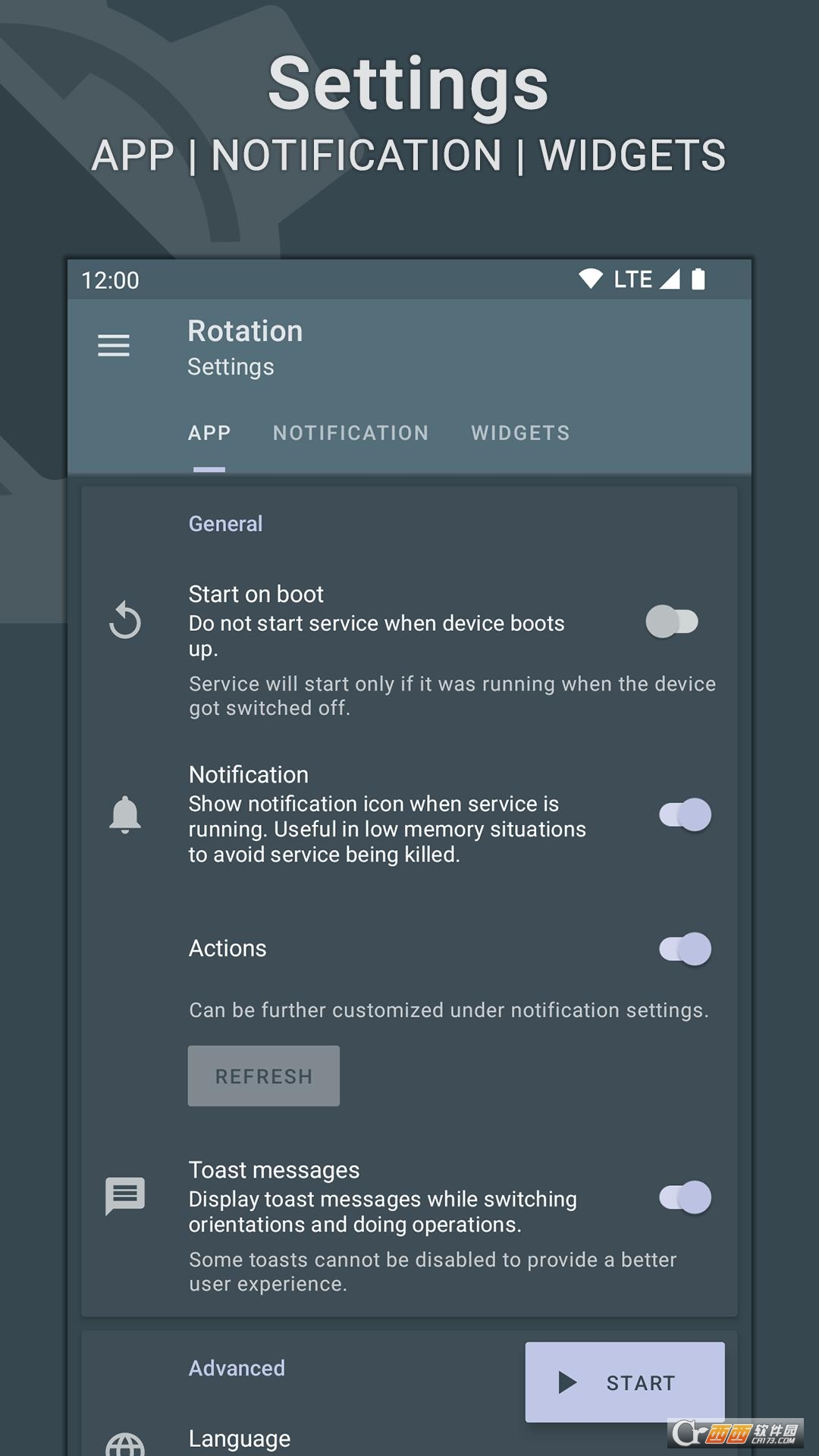Image resolution: width=819 pixels, height=1456 pixels.
Task: Disable the Notification icon switch
Action: click(685, 815)
